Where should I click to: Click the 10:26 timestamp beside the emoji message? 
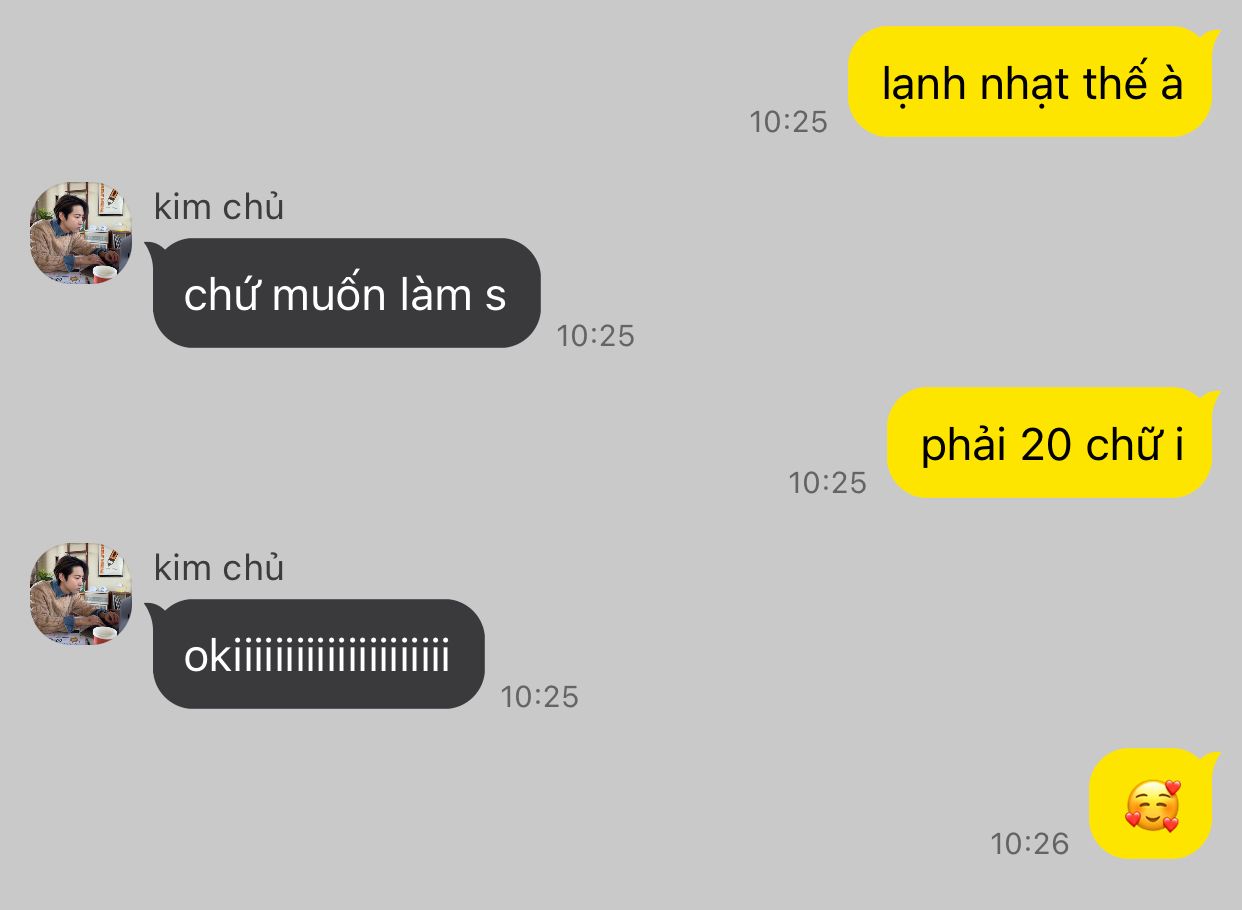[x=1030, y=844]
